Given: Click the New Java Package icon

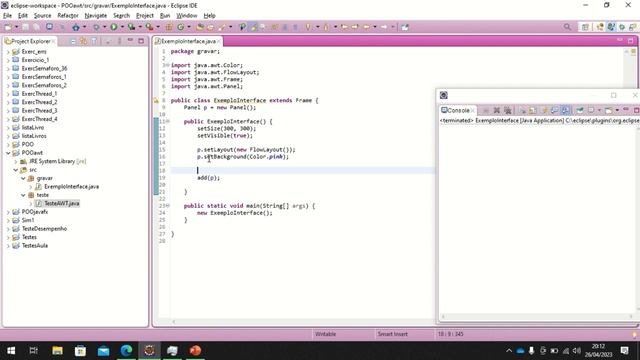Looking at the screenshot, I should [169, 27].
